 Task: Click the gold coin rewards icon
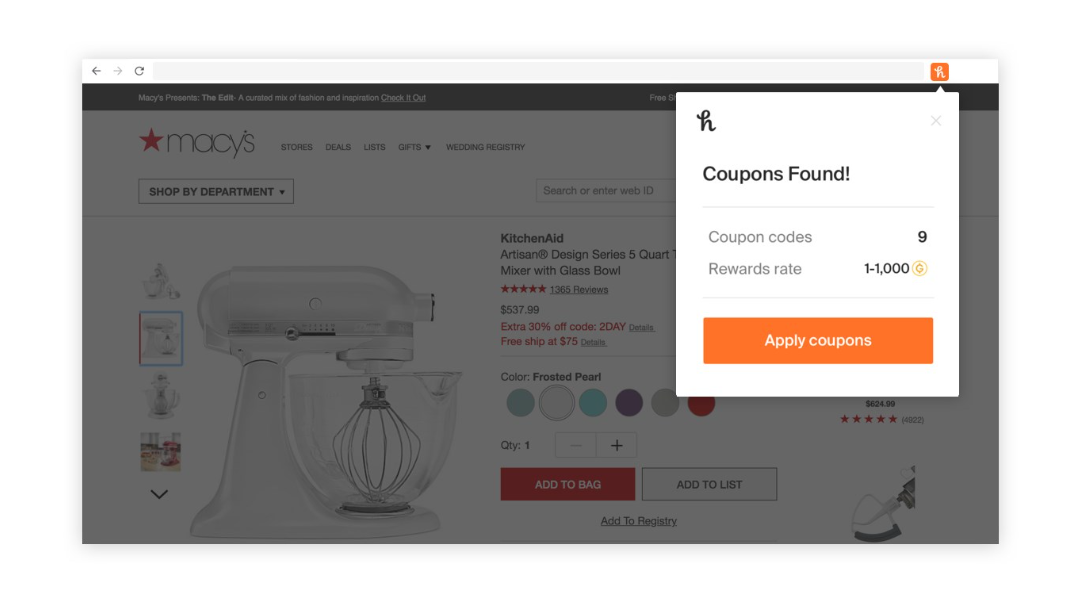(x=920, y=268)
